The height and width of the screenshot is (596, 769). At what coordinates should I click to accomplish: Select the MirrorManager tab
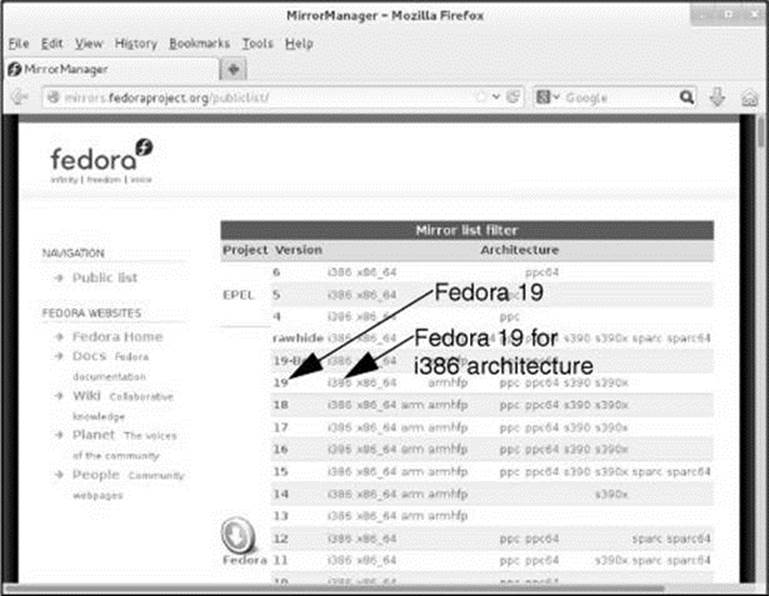[x=110, y=69]
